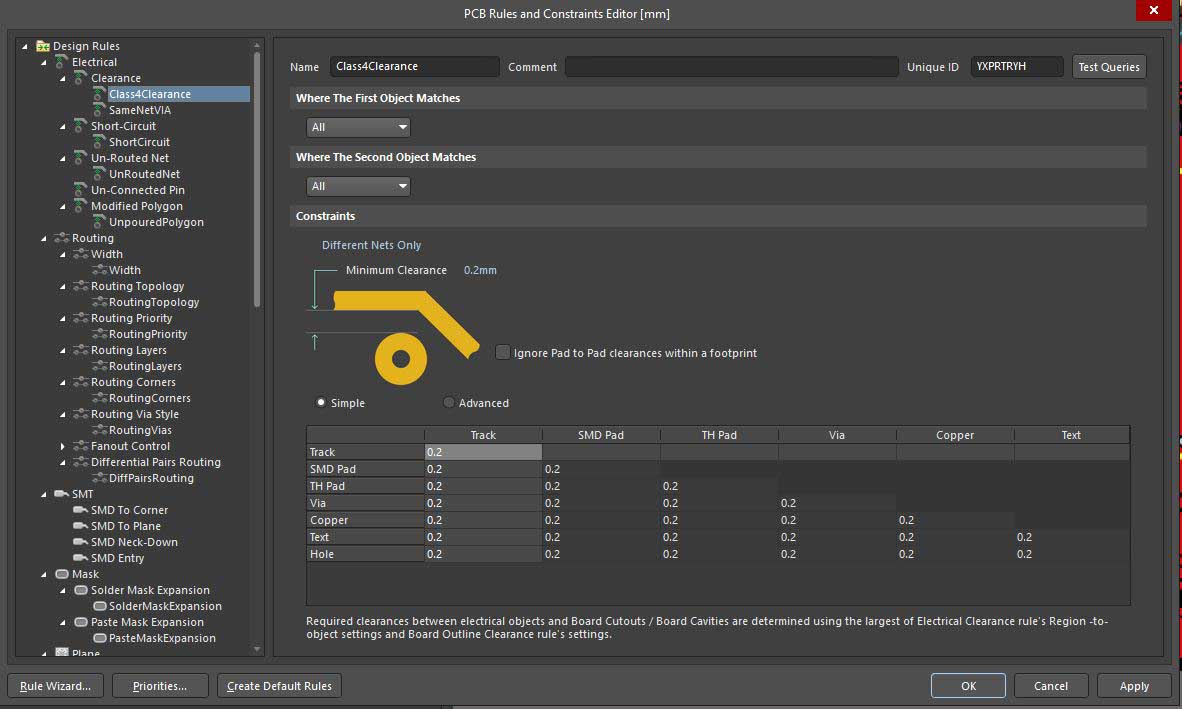Switch to Advanced constraints mode
The height and width of the screenshot is (709, 1182).
pos(449,403)
